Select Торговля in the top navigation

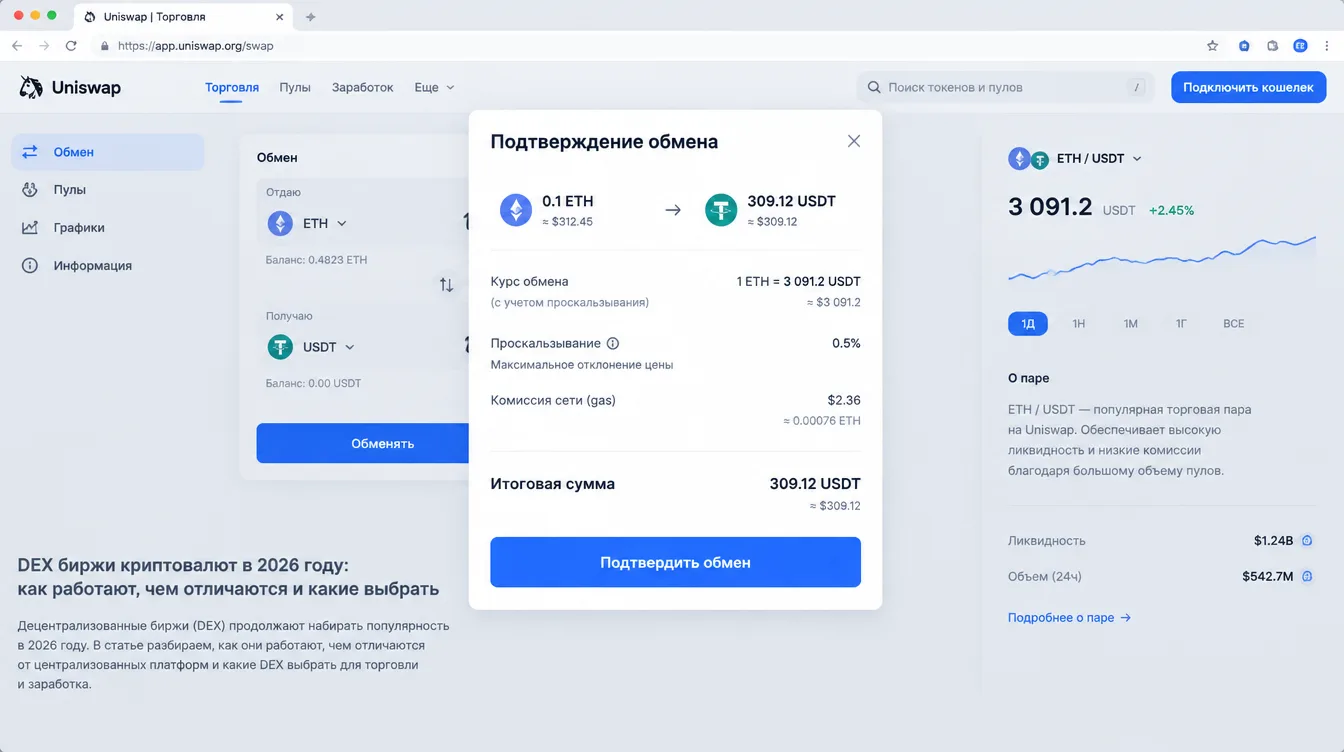[232, 88]
